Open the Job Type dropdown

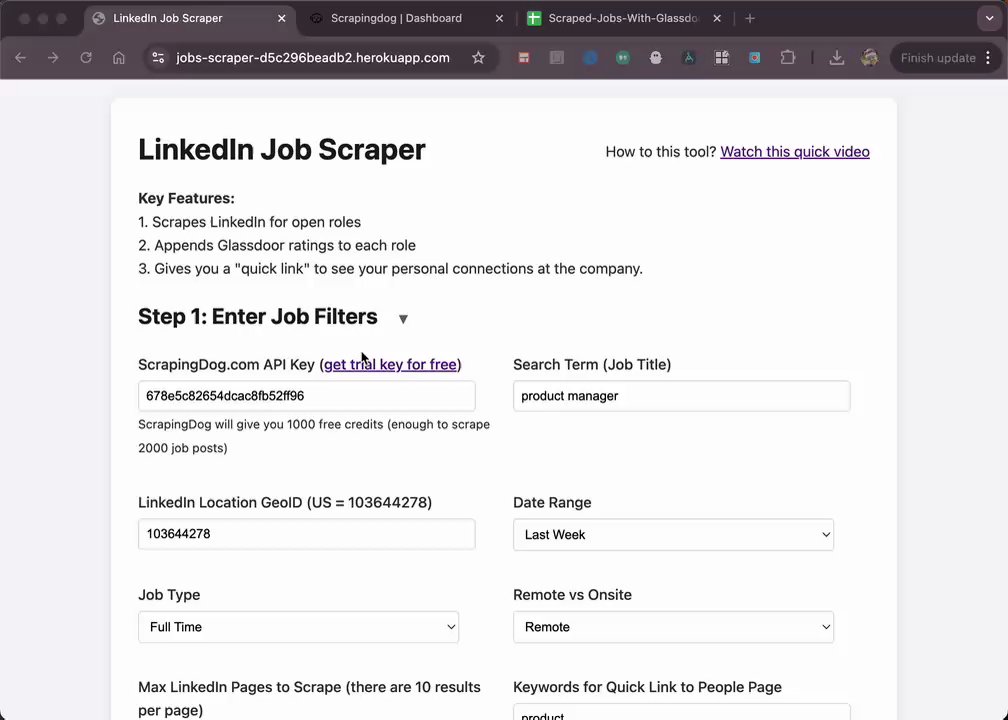(298, 627)
